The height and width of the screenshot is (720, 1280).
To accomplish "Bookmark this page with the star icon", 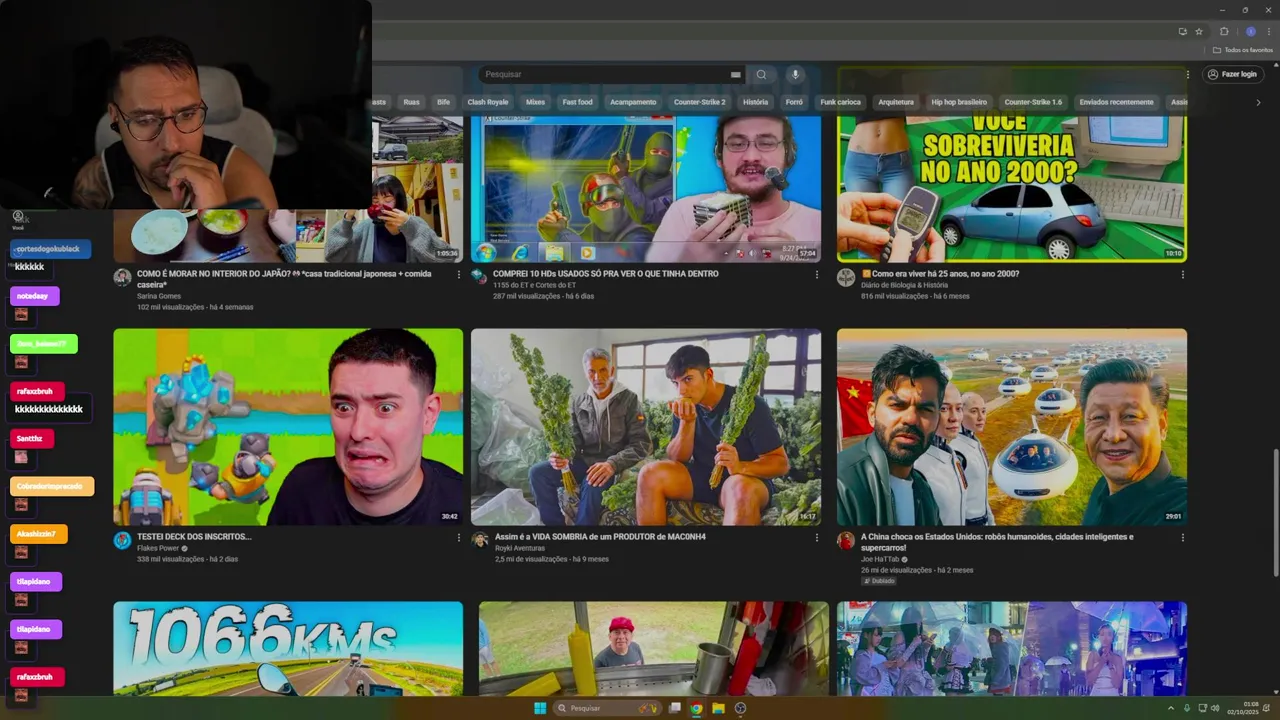I will 1199,31.
